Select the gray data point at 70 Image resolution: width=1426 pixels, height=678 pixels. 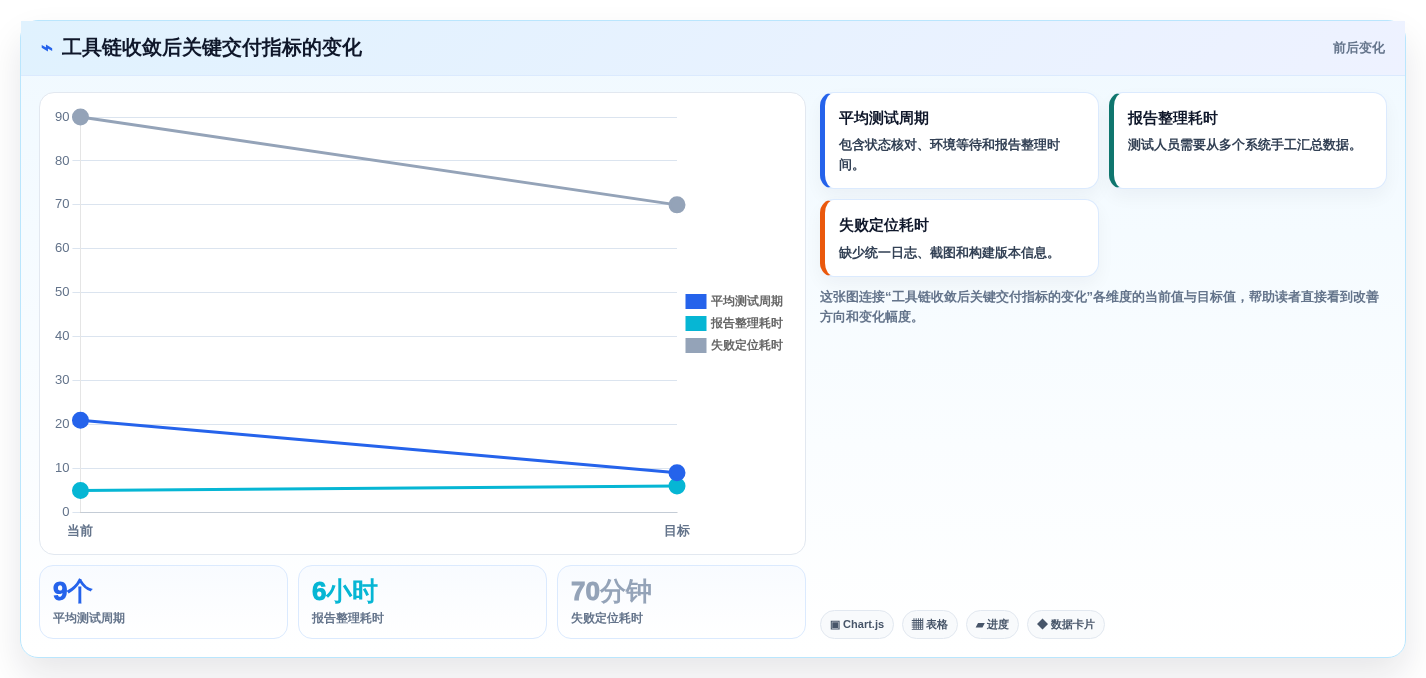[677, 205]
